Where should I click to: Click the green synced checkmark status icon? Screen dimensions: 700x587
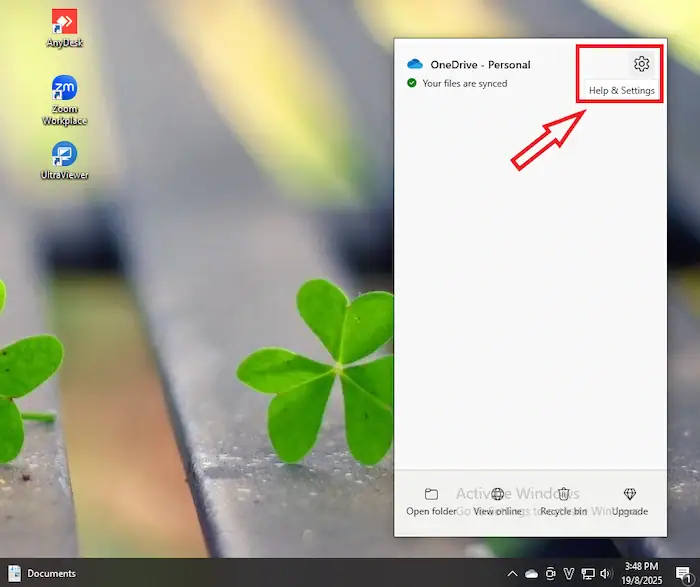412,83
